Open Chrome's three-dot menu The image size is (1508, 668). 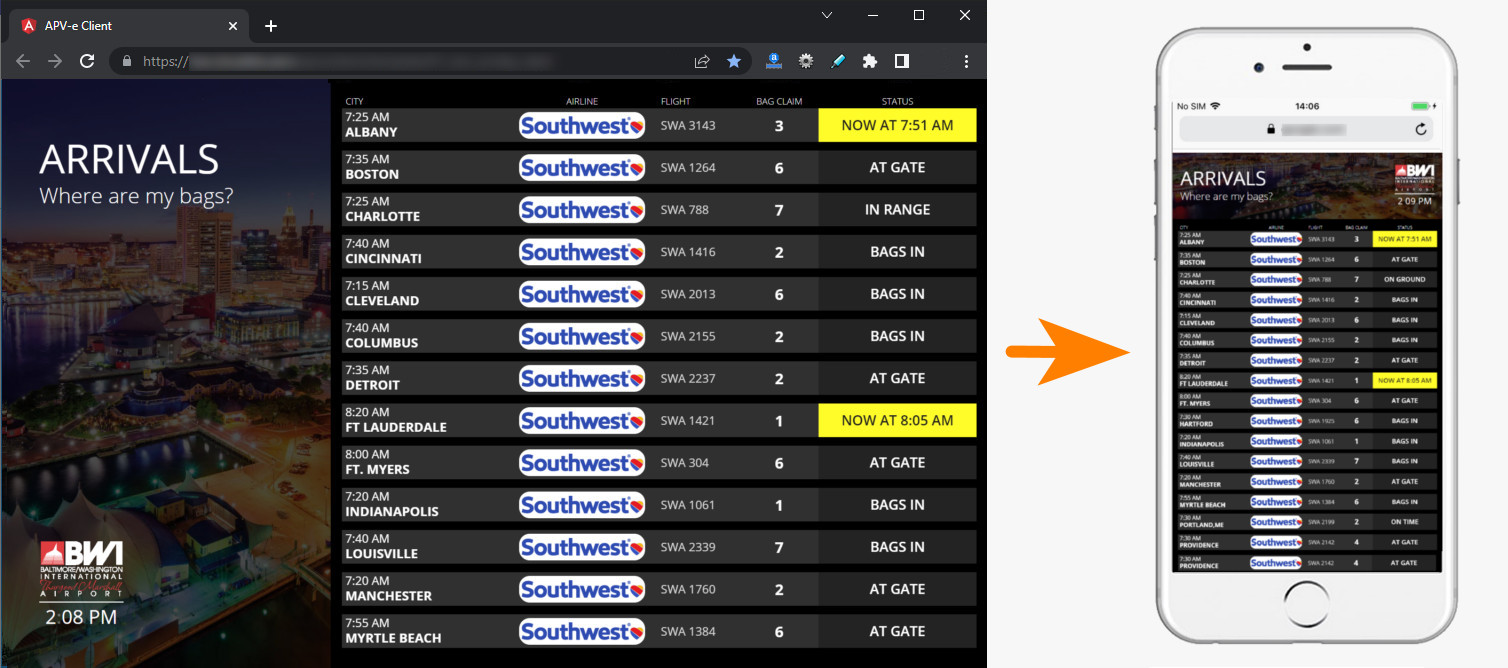click(966, 61)
